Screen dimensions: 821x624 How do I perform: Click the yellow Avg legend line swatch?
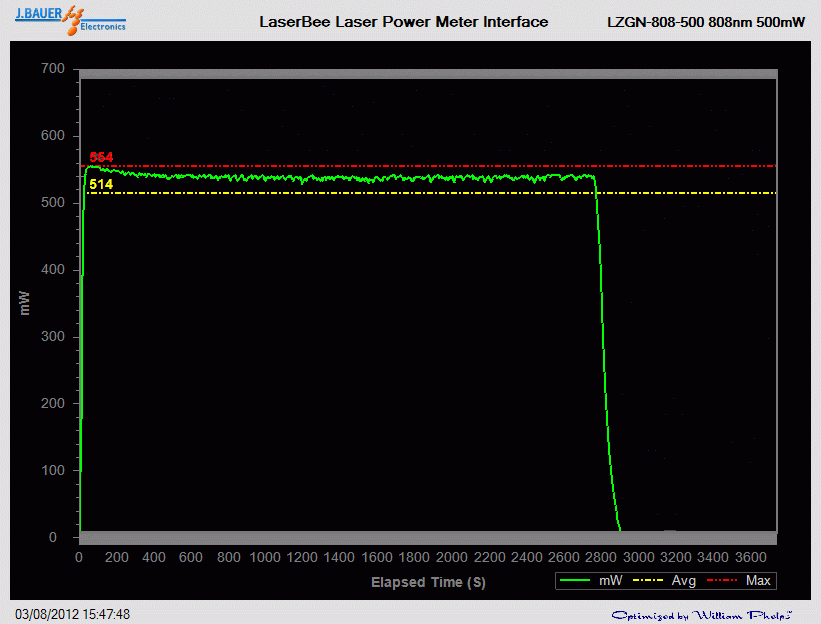tap(650, 580)
